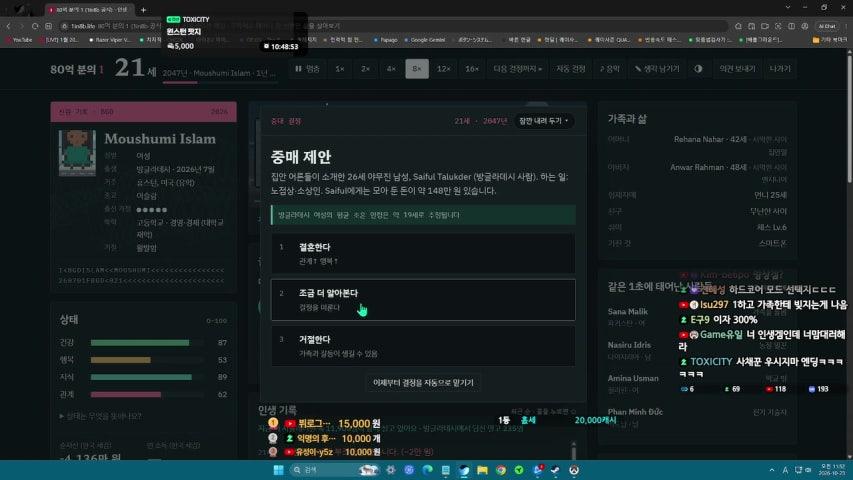Screen dimensions: 853x480
Task: Expand the 상태는 무엇을 뜻하나요 disclosure
Action: (x=101, y=416)
